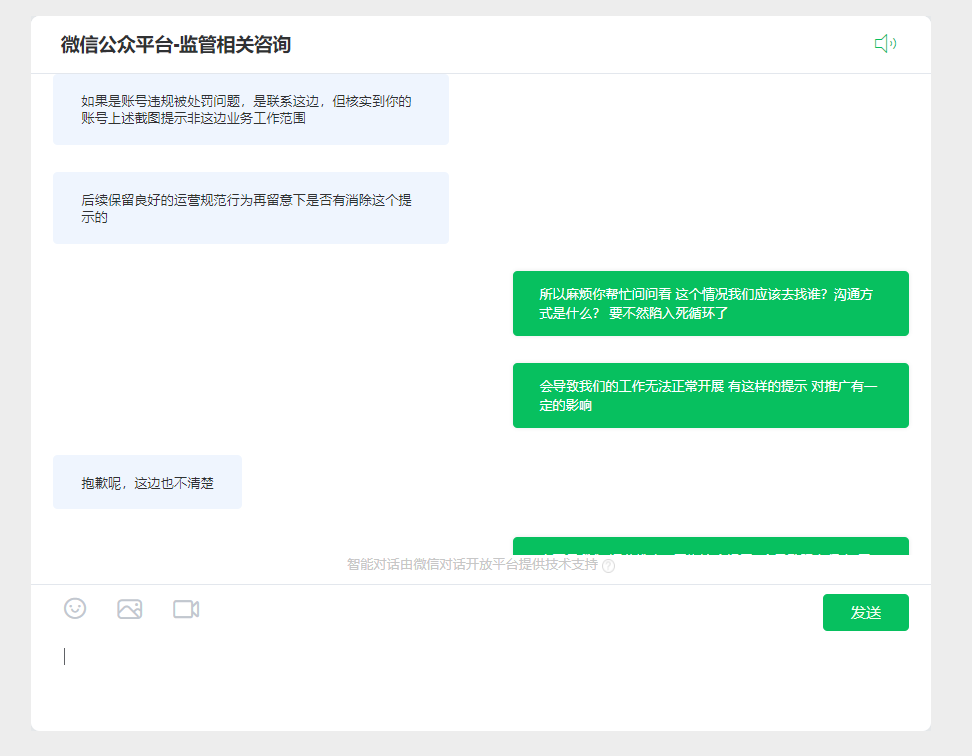Click the green 发送 send button
The height and width of the screenshot is (756, 972).
pyautogui.click(x=865, y=612)
